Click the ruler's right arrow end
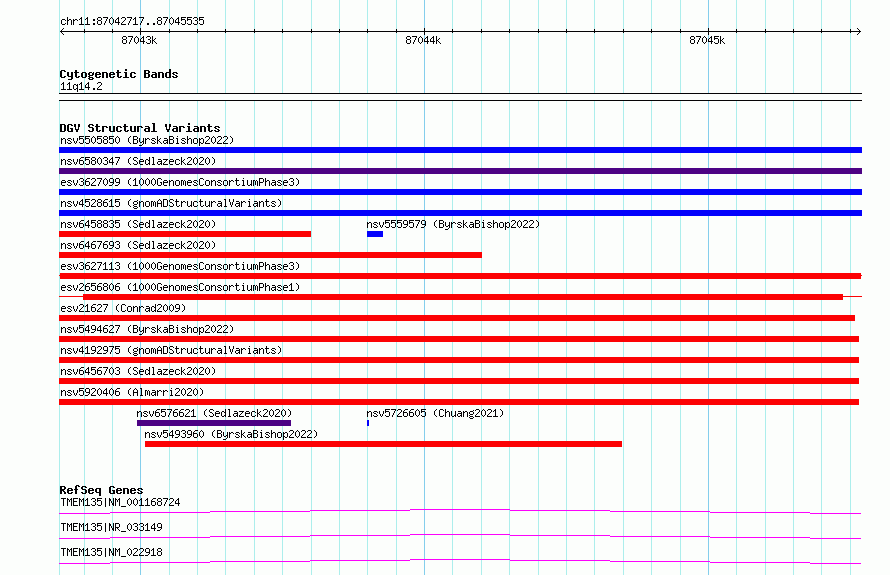The width and height of the screenshot is (890, 575). (x=858, y=32)
